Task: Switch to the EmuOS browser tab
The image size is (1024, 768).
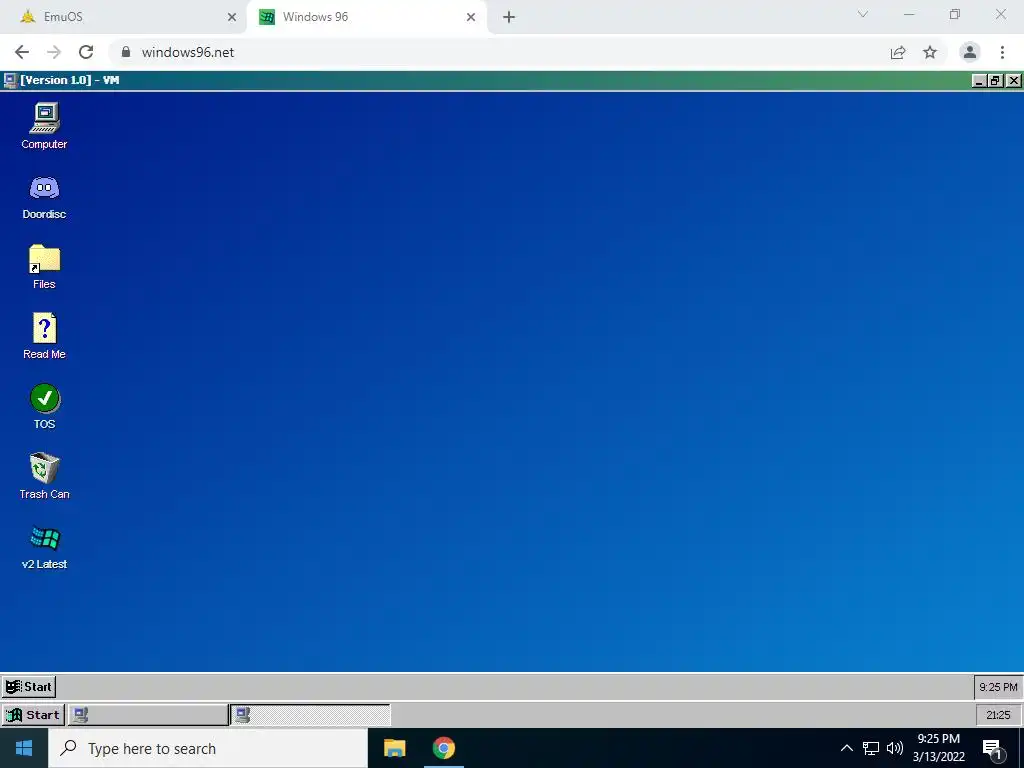Action: pos(122,17)
